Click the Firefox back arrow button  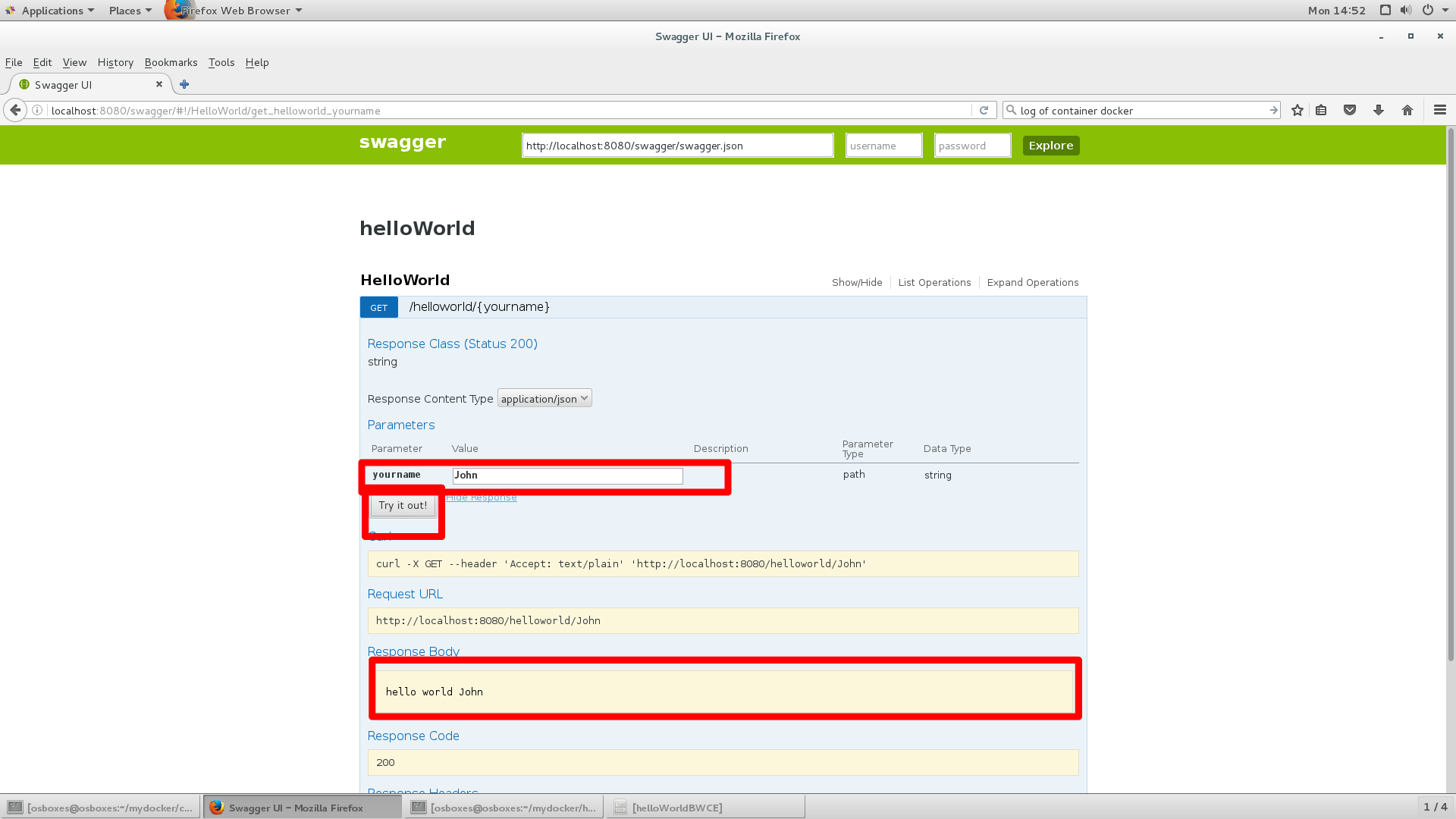click(15, 110)
